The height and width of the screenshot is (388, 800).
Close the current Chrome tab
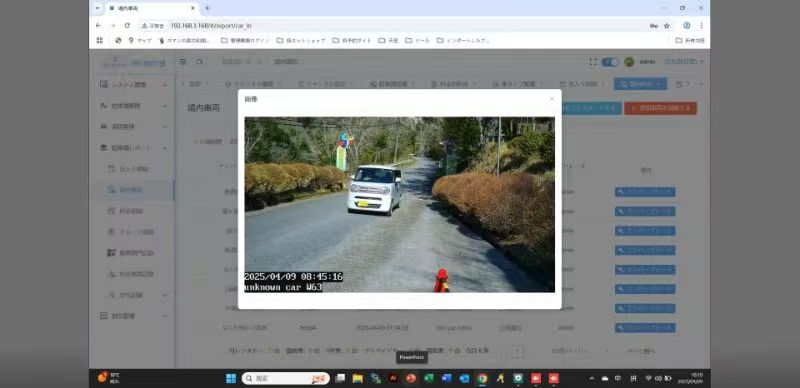pyautogui.click(x=193, y=8)
